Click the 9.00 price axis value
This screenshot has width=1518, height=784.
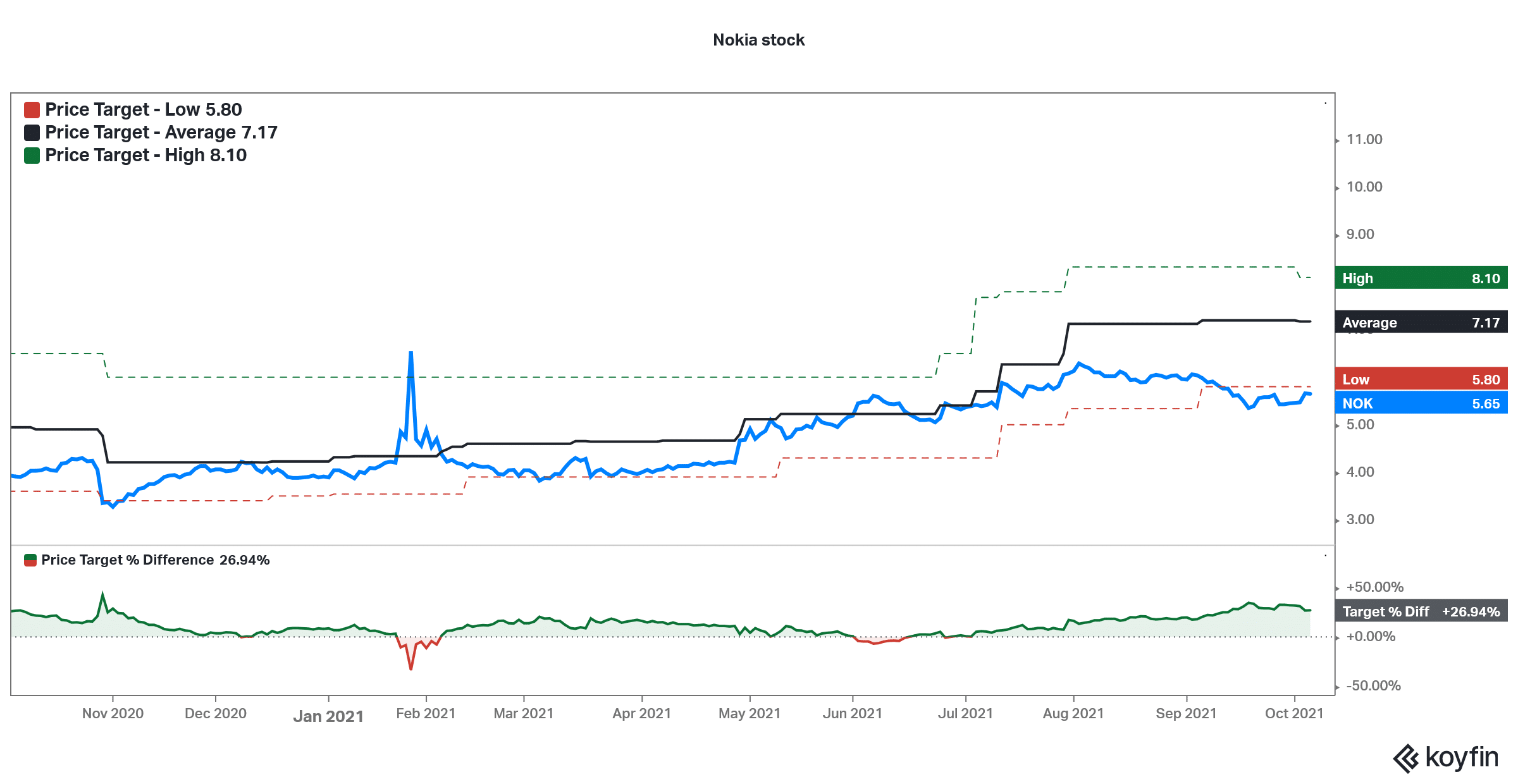[1360, 235]
